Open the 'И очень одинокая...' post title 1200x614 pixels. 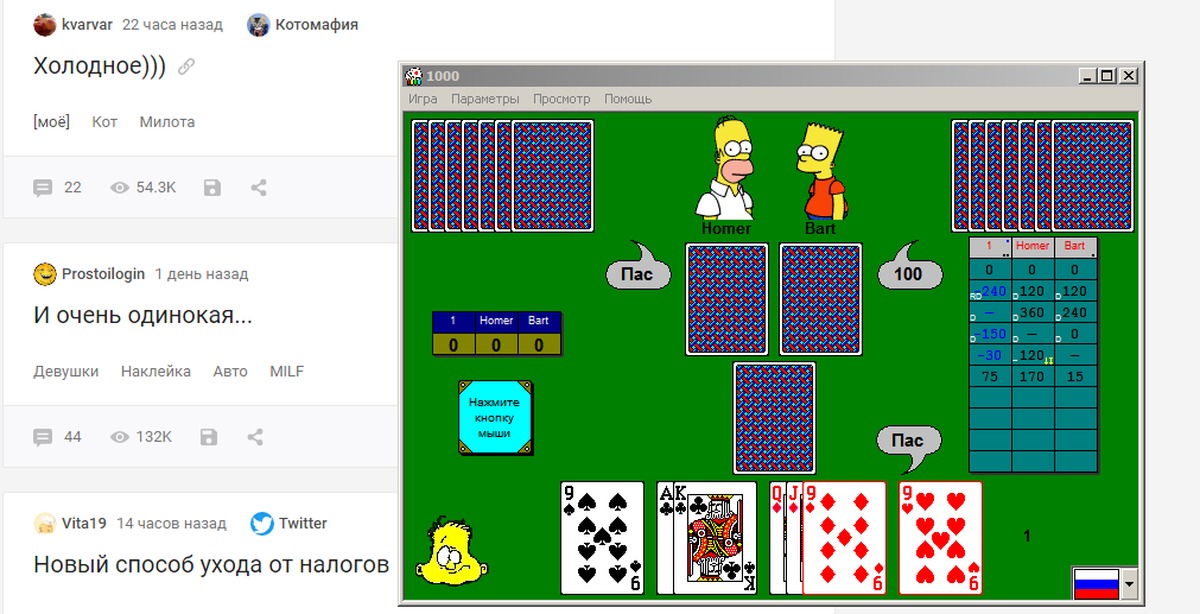[143, 316]
